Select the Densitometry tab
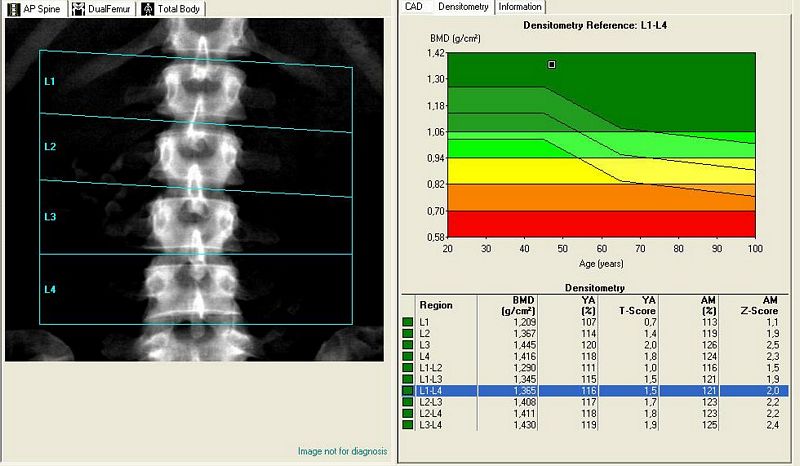This screenshot has height=466, width=800. click(x=464, y=7)
